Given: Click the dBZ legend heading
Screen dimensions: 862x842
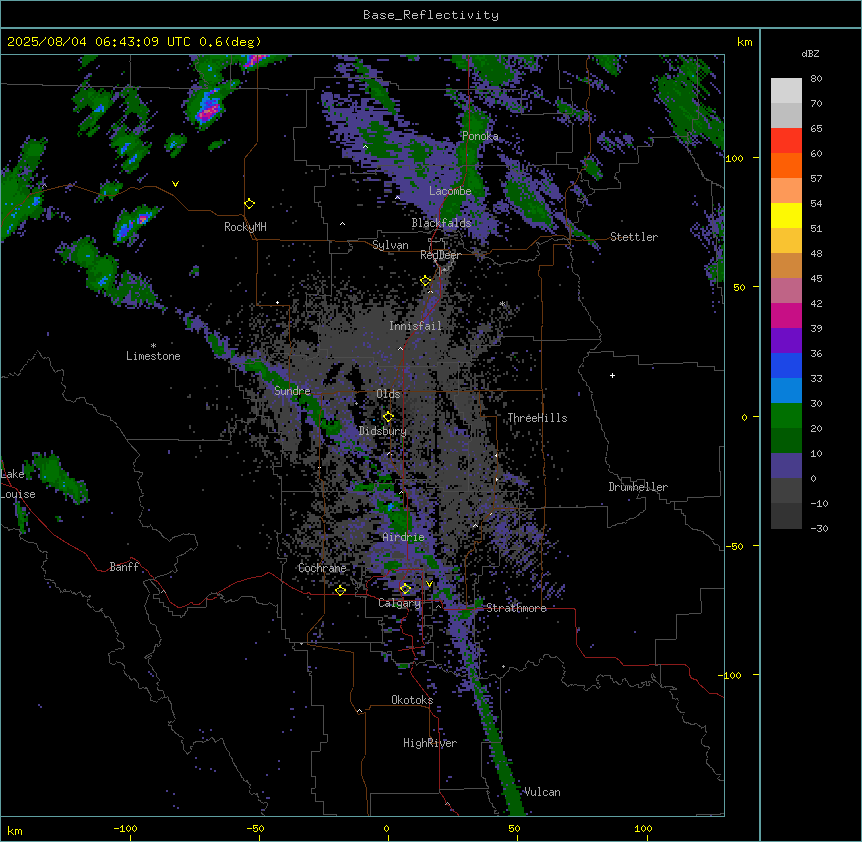Looking at the screenshot, I should tap(810, 53).
